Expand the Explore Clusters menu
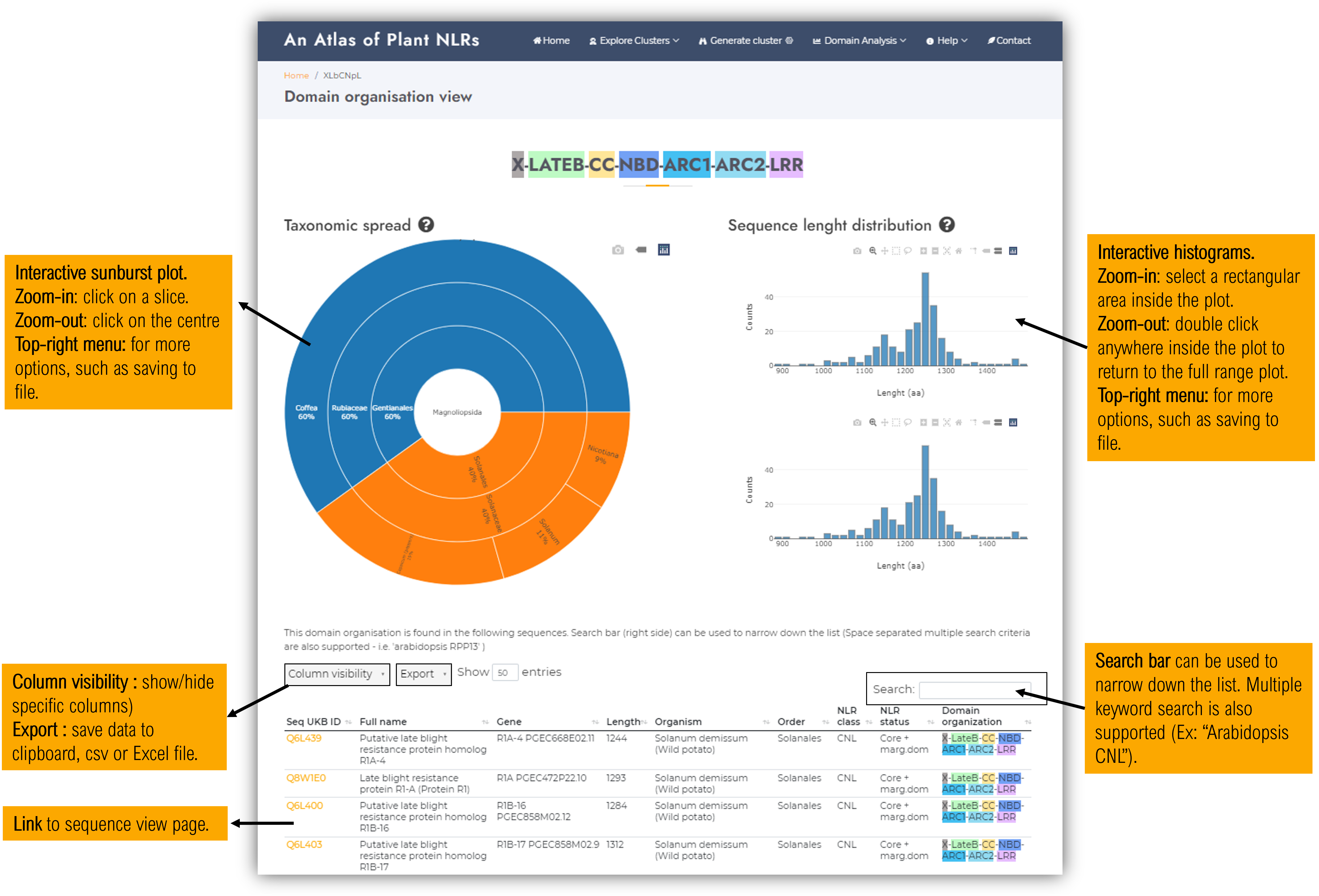This screenshot has width=1319, height=896. tap(634, 41)
